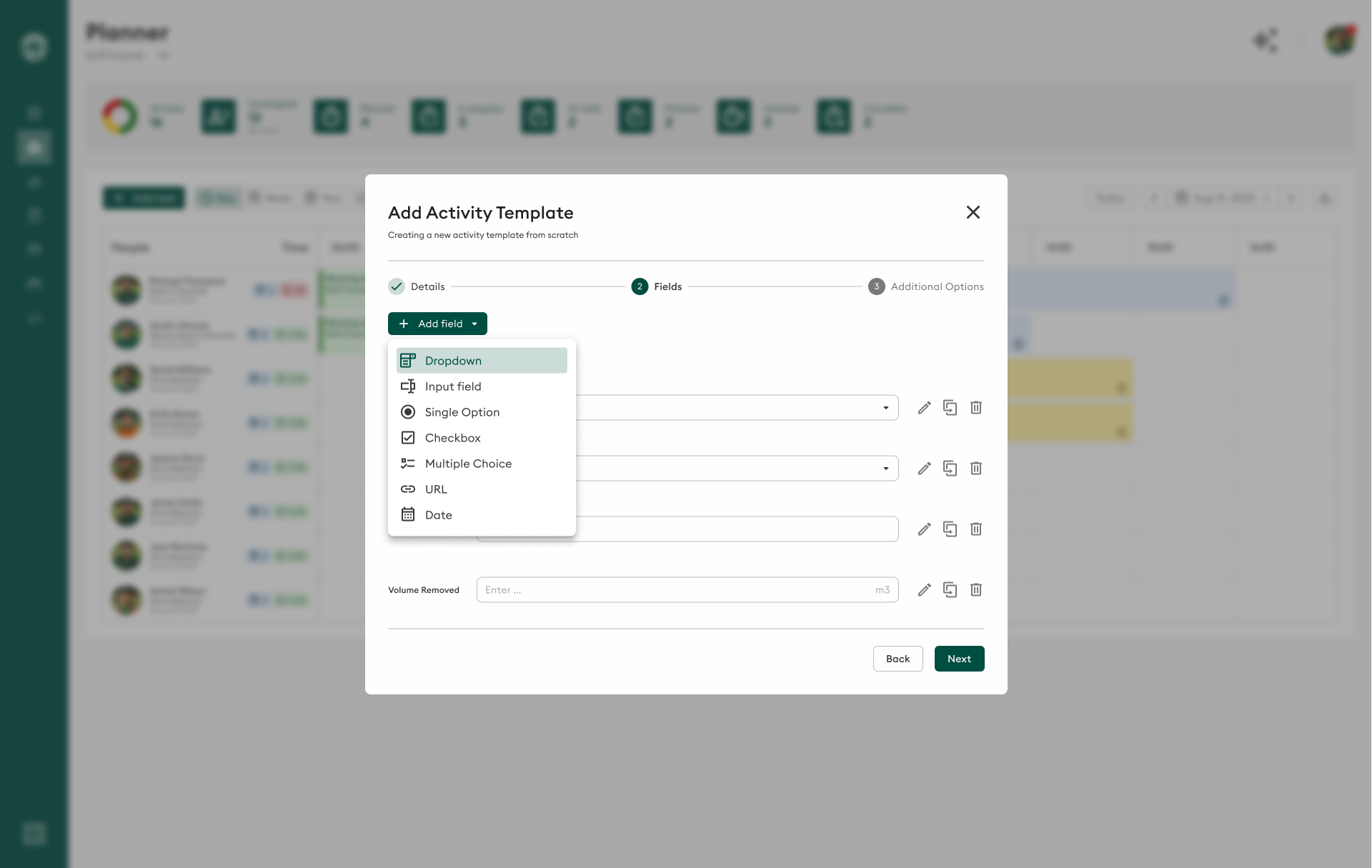This screenshot has width=1372, height=868.
Task: Expand the second field's dropdown arrow
Action: click(x=885, y=469)
